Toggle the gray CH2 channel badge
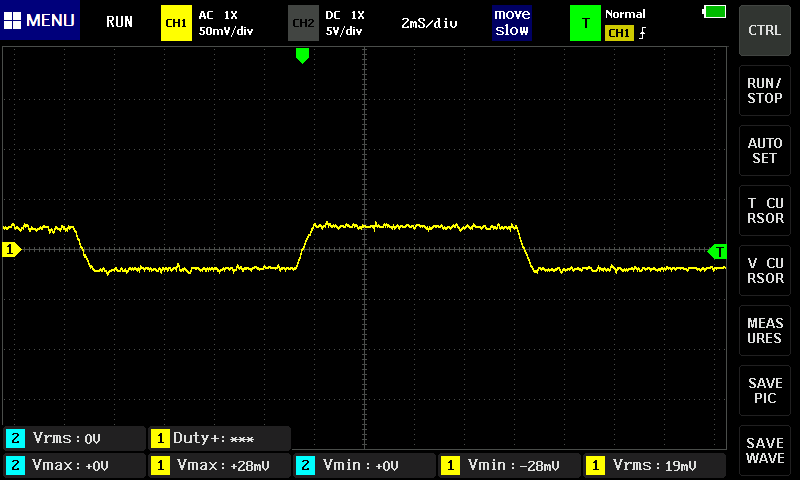Image resolution: width=800 pixels, height=480 pixels. click(x=303, y=23)
